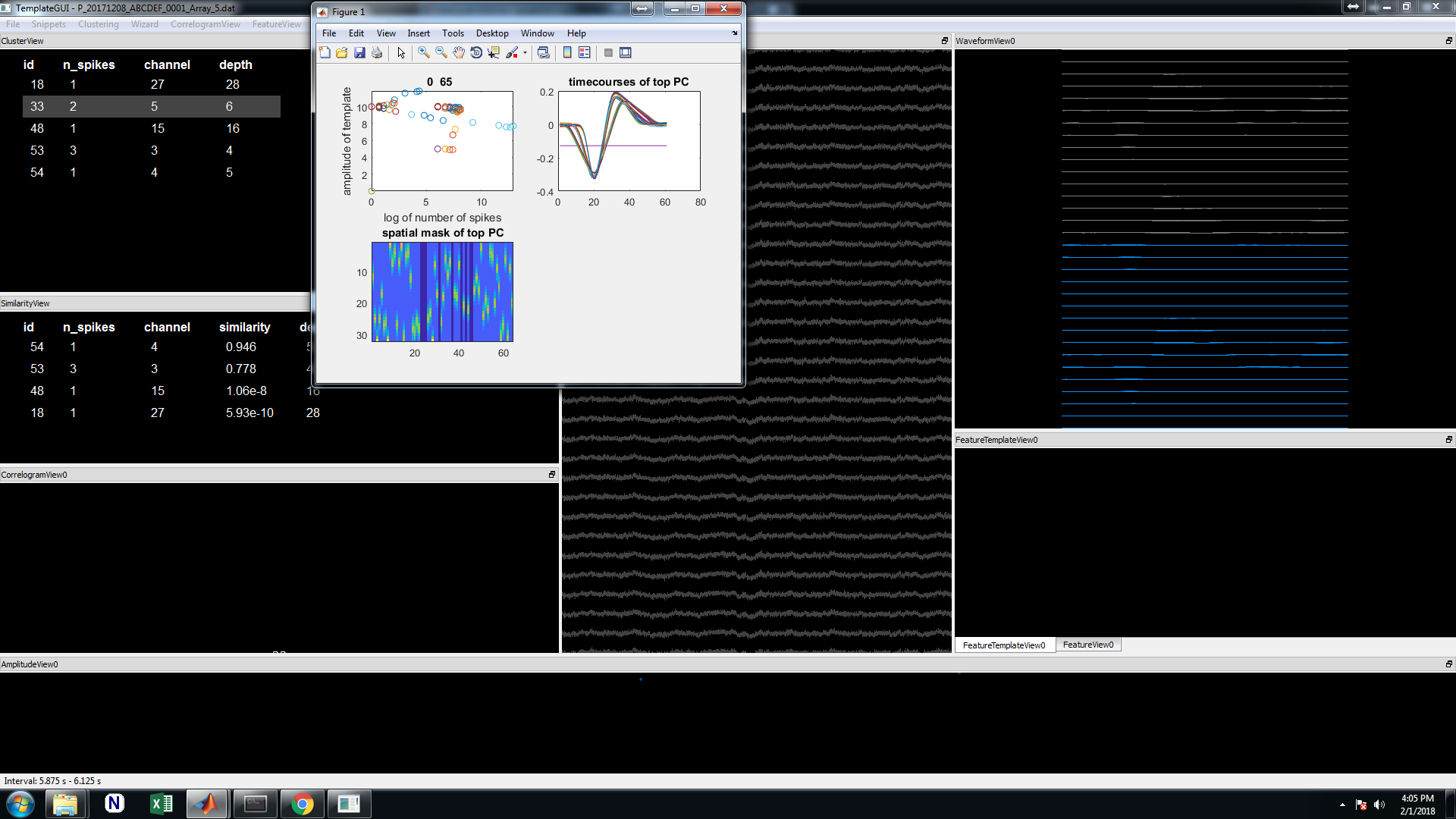
Task: Insert colorbar using the toolbar icon
Action: tap(566, 52)
